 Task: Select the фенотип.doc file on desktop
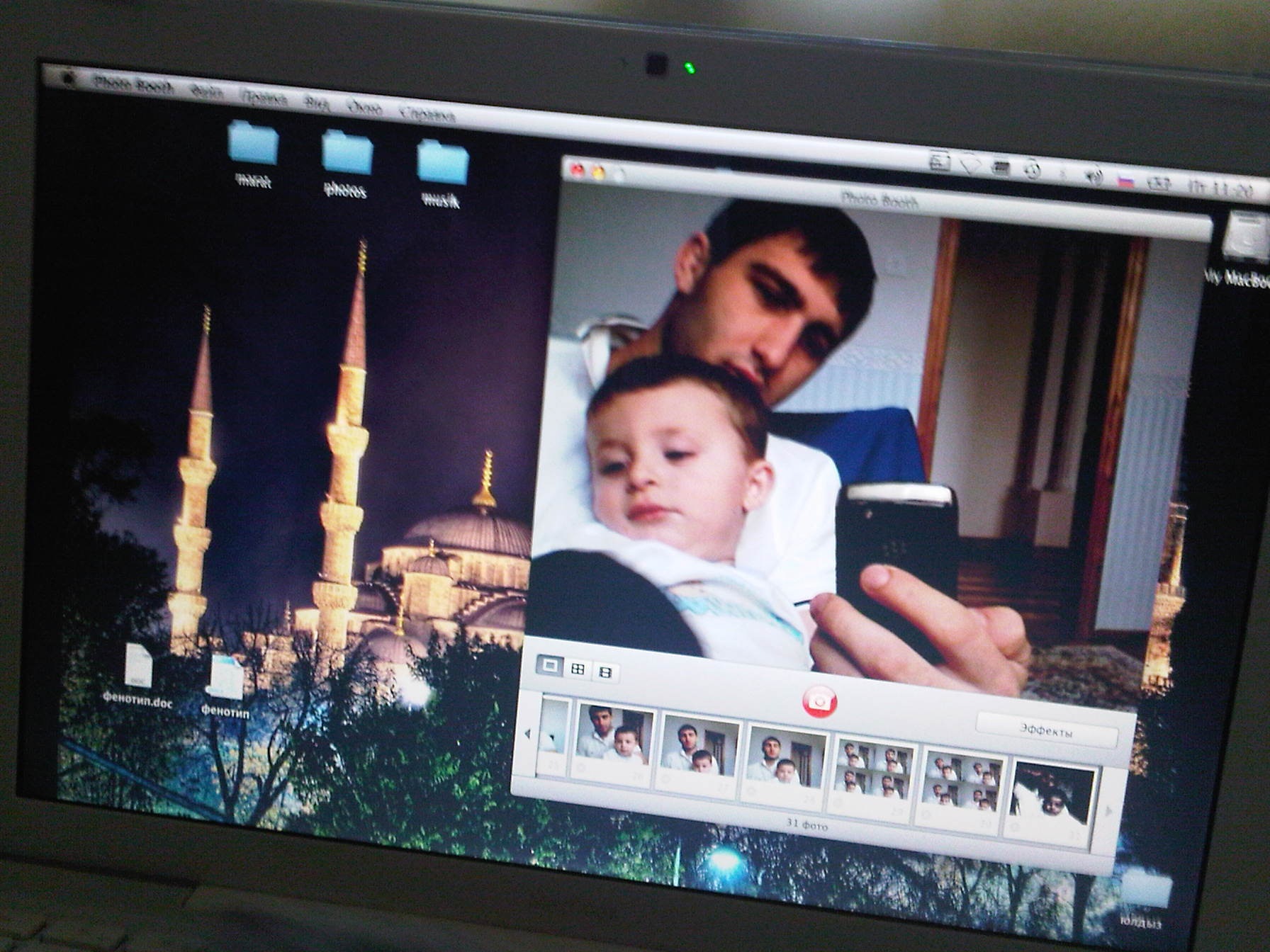(138, 667)
